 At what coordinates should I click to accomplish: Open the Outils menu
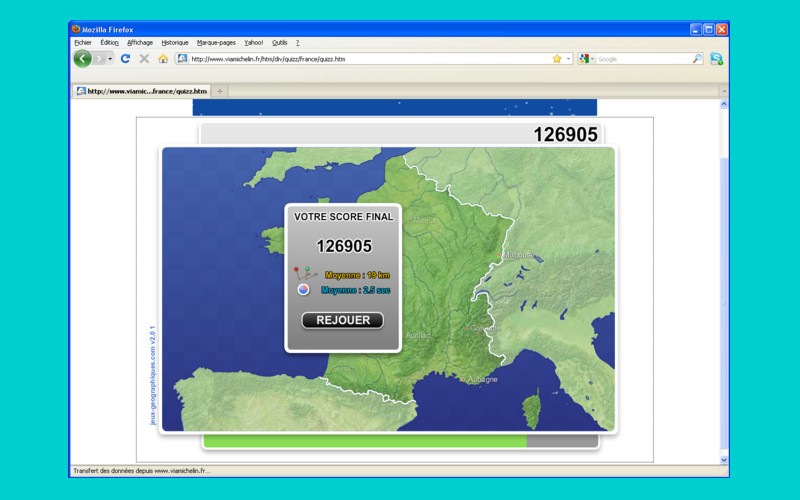(x=279, y=43)
